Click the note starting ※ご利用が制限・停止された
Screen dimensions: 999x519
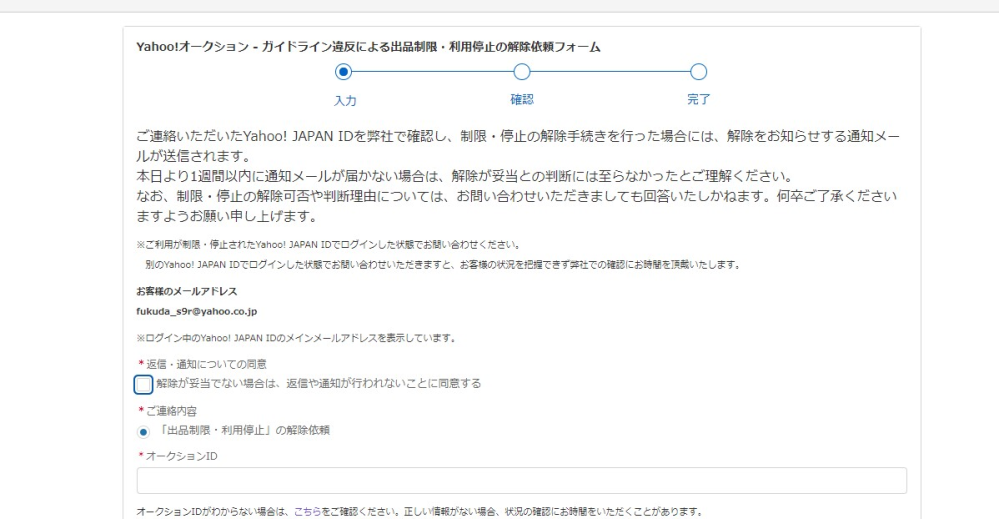tap(329, 245)
